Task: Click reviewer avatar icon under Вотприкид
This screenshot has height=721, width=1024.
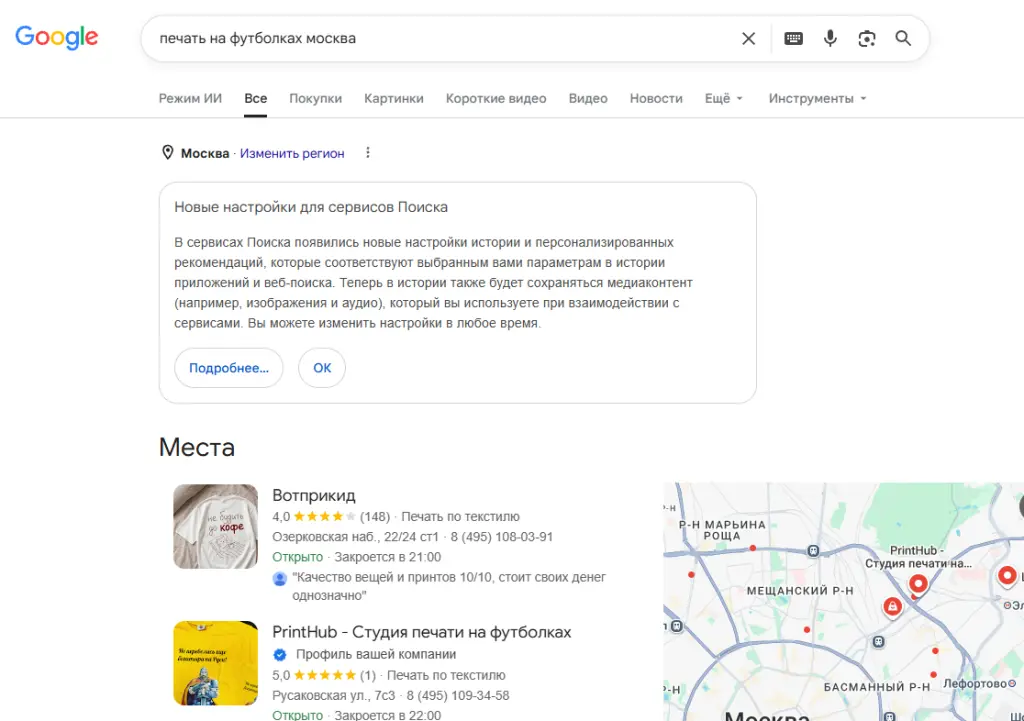Action: [x=280, y=579]
